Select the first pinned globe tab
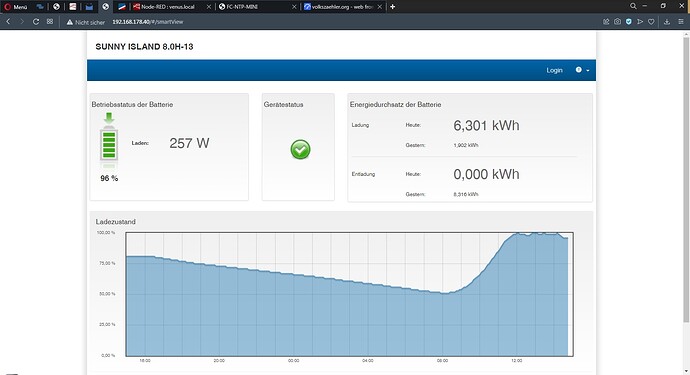Screen dimensions: 690x375 [56, 7]
